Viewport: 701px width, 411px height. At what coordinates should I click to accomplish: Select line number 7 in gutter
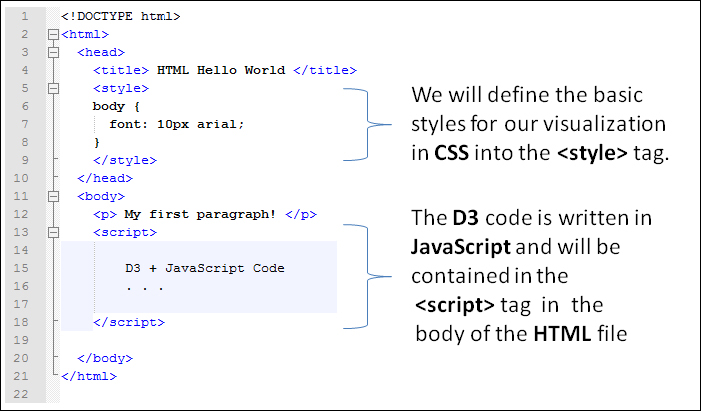(x=24, y=124)
